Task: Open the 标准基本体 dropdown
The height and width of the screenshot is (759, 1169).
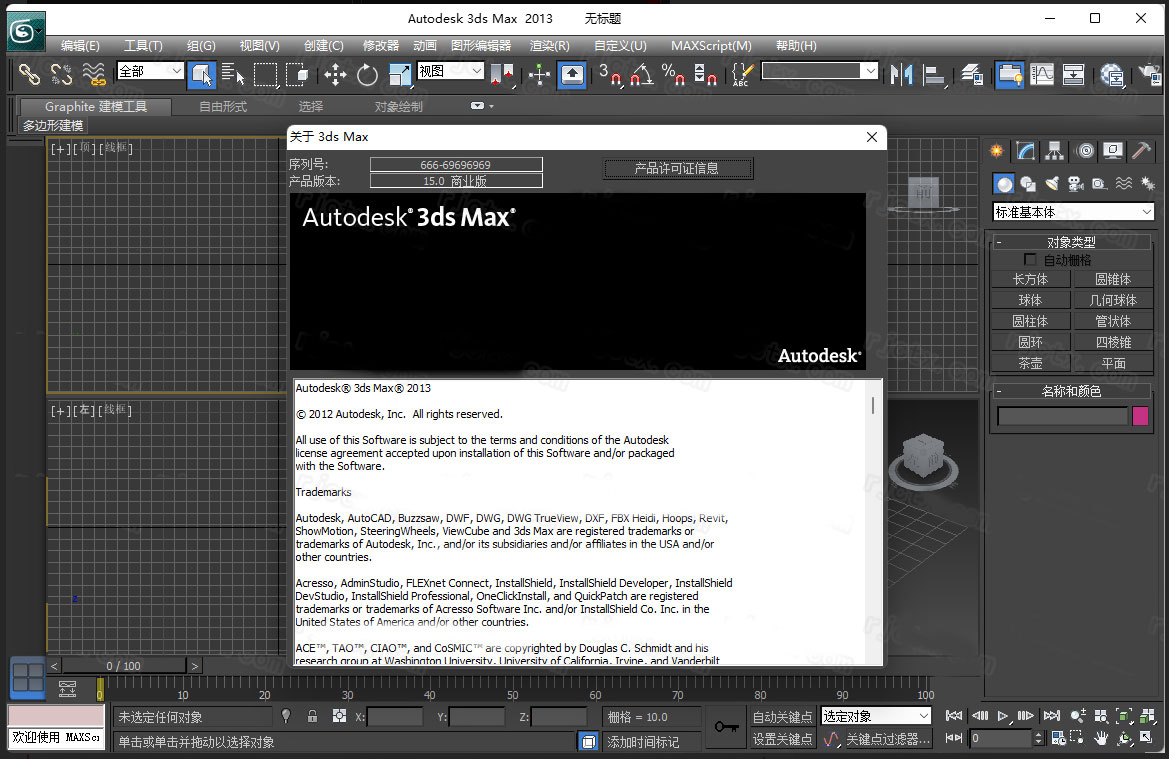Action: 1071,211
